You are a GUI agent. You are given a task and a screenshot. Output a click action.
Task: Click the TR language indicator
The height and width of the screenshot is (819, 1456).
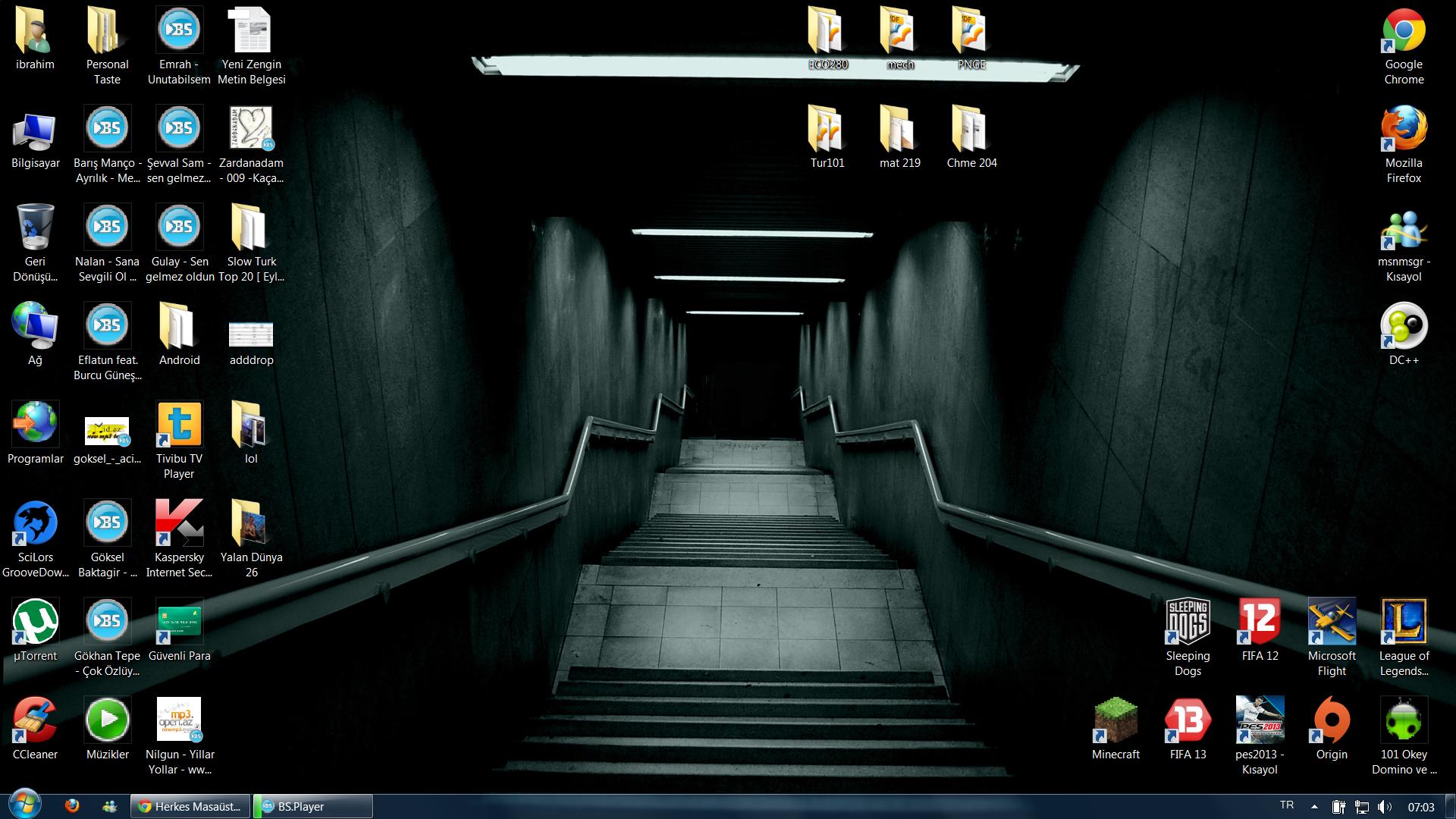[1287, 805]
